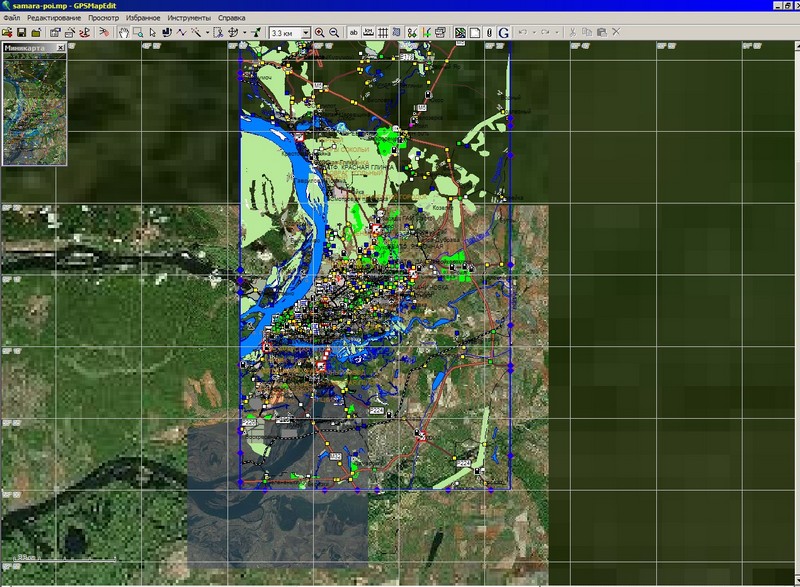
Task: Save the map with the floppy icon
Action: (x=21, y=32)
